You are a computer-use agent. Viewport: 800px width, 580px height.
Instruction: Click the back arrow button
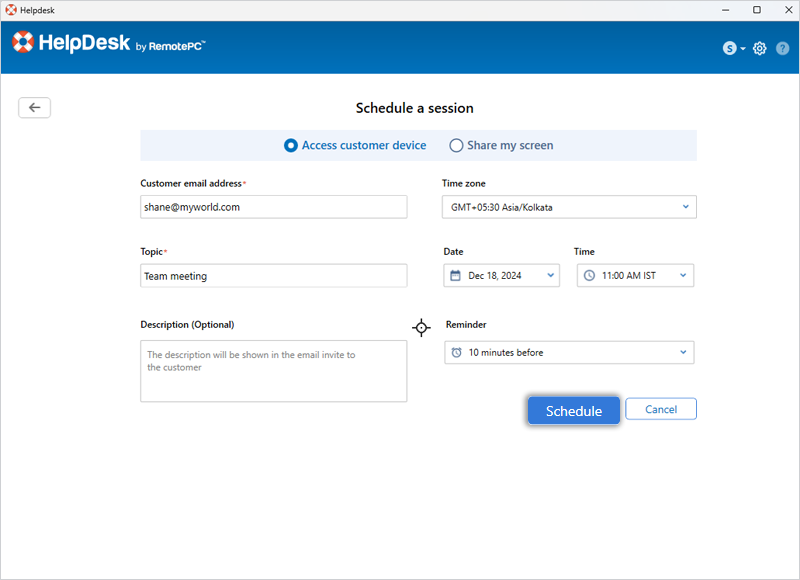click(34, 108)
